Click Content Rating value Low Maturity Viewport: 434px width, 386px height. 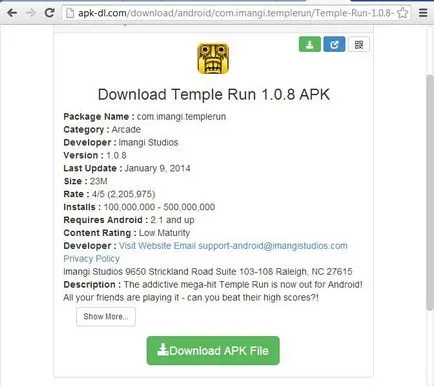click(x=164, y=233)
